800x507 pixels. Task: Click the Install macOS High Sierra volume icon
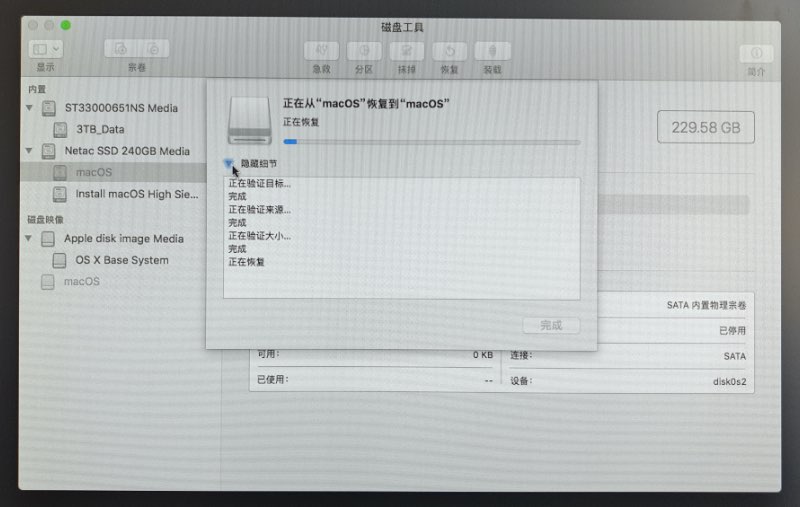60,194
